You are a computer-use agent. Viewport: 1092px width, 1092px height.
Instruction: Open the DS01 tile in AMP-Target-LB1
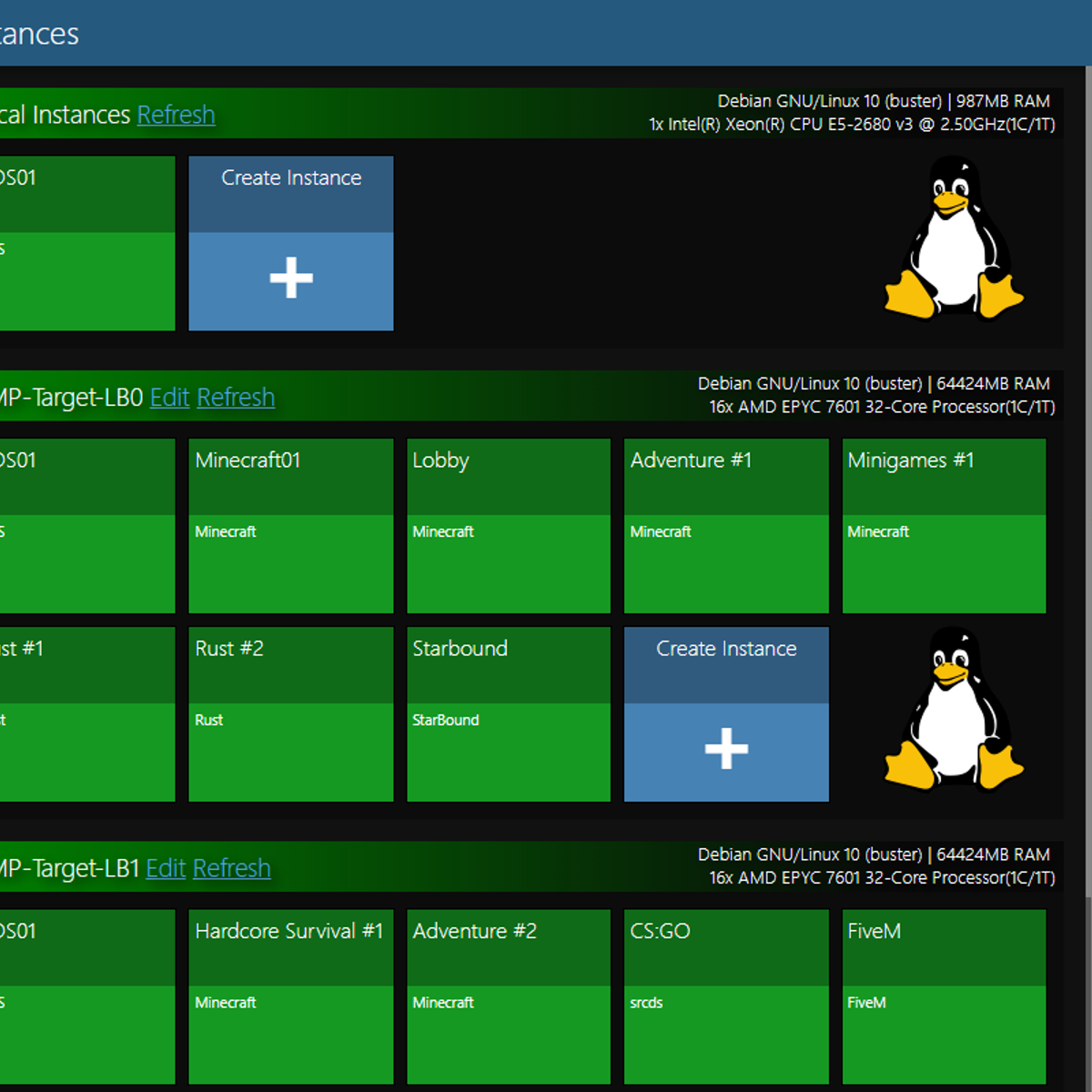tap(87, 996)
